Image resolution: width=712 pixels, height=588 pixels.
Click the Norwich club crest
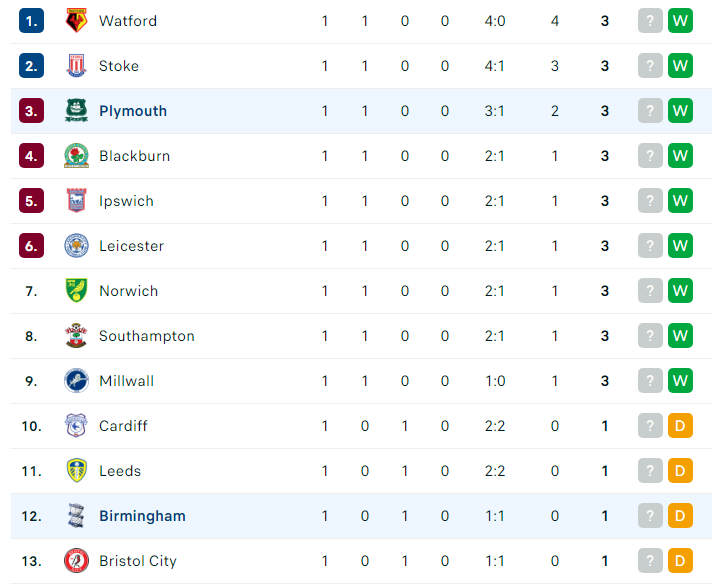pos(76,291)
